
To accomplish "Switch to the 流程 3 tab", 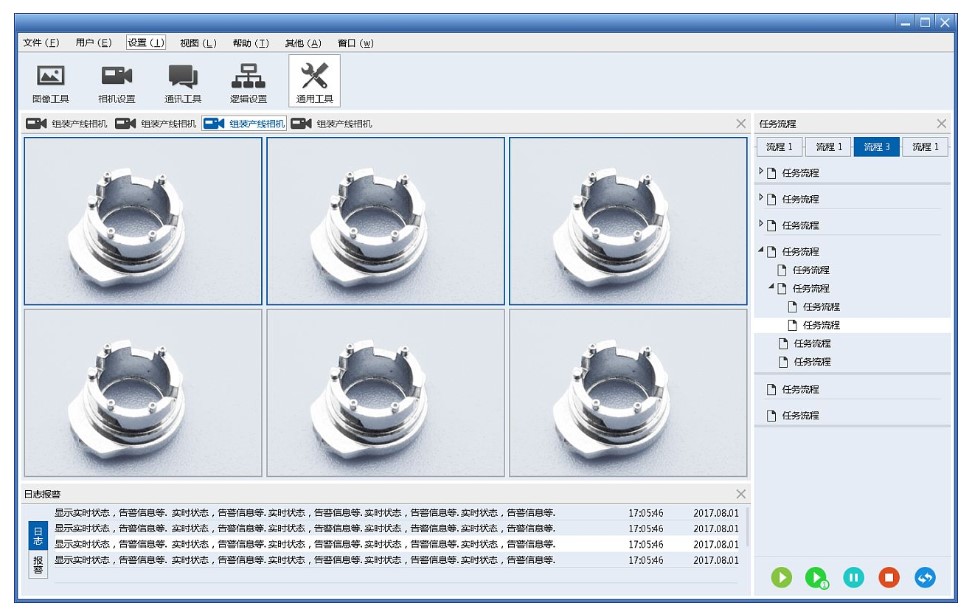I will click(876, 147).
